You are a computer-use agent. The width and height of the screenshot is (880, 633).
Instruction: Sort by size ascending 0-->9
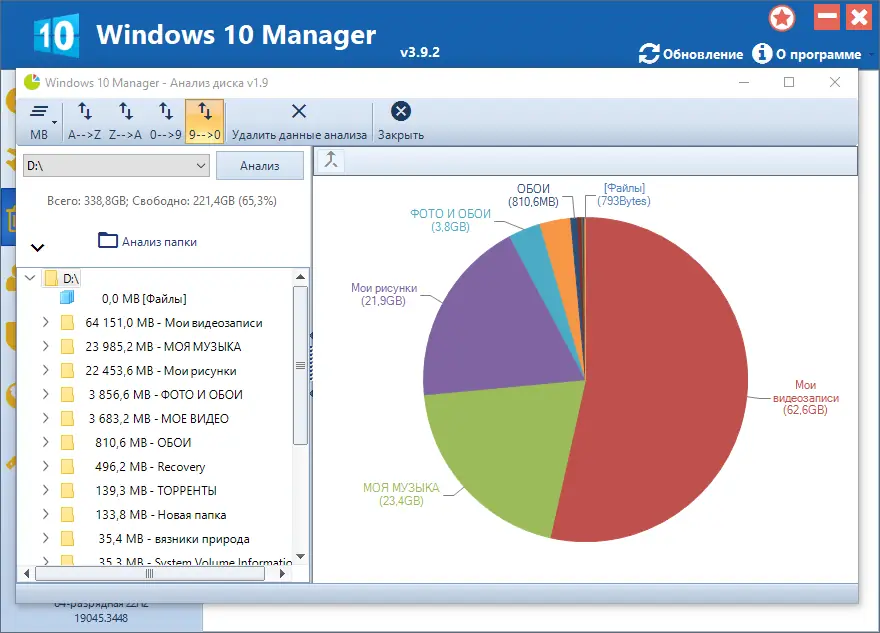(166, 121)
